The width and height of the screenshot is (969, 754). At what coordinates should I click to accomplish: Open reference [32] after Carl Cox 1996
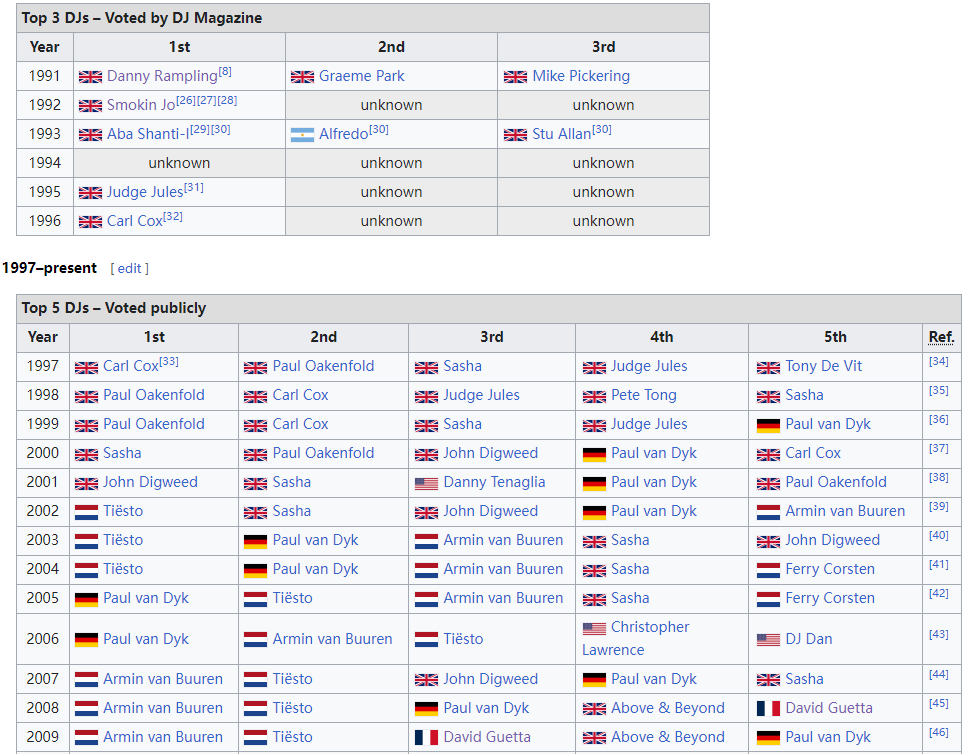coord(173,216)
